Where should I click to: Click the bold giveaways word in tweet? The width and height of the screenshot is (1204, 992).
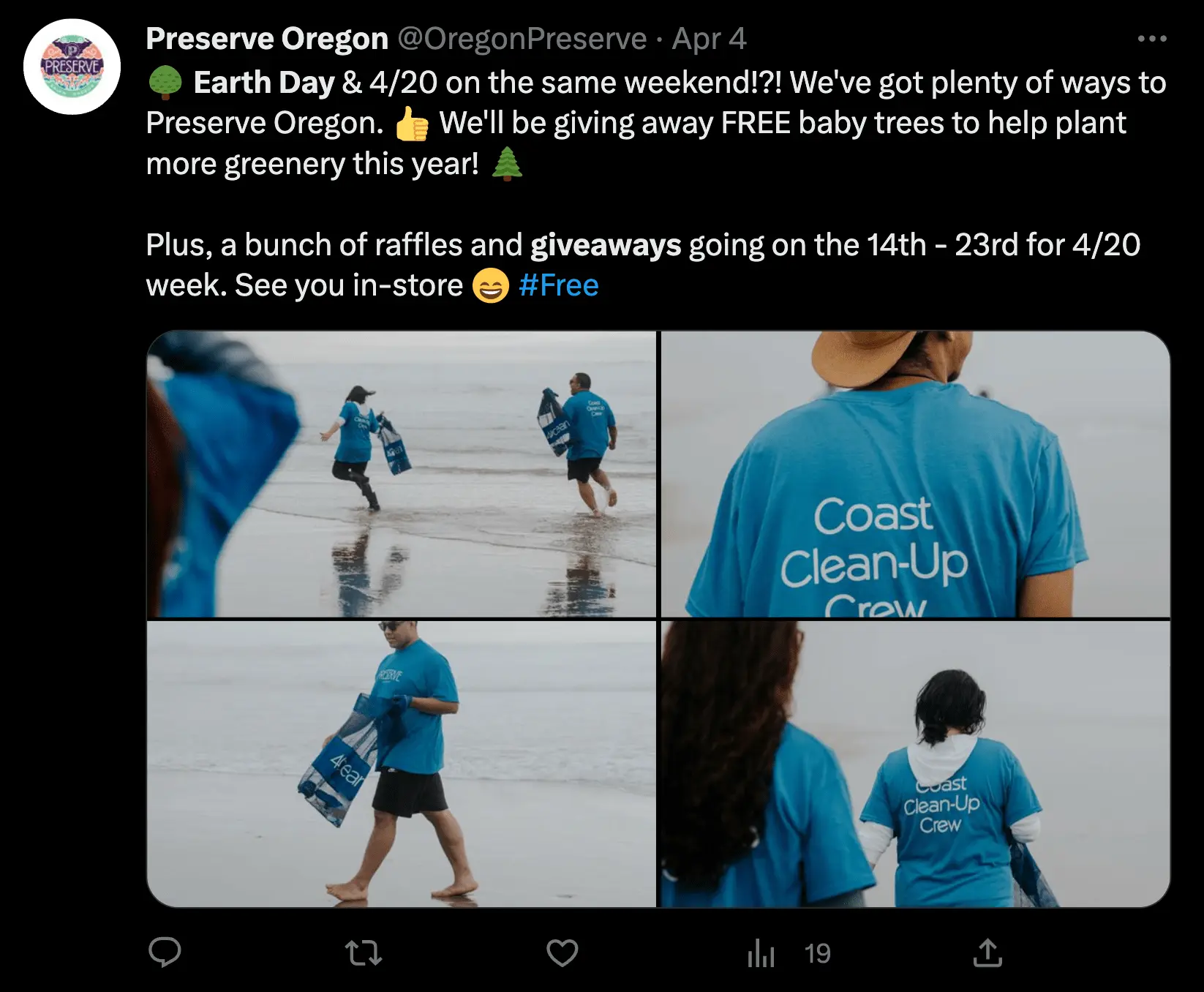[606, 245]
